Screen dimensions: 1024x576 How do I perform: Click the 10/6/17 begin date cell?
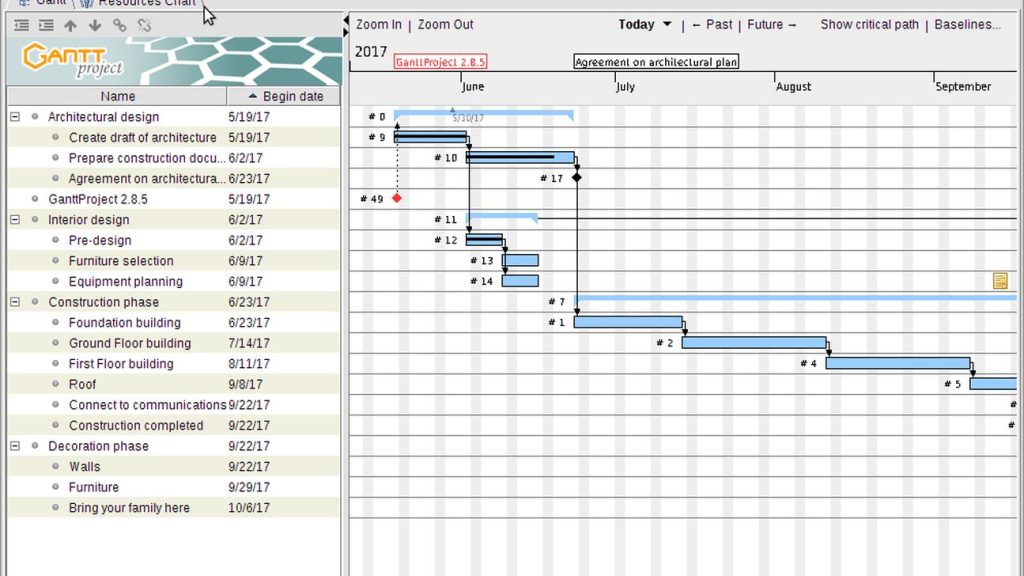coord(249,507)
